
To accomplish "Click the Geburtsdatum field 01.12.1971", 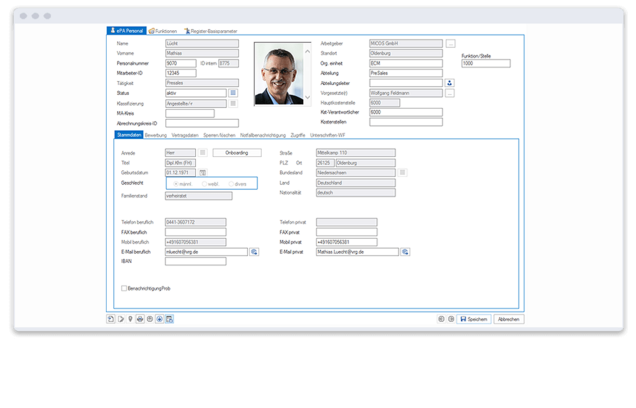I will click(180, 173).
